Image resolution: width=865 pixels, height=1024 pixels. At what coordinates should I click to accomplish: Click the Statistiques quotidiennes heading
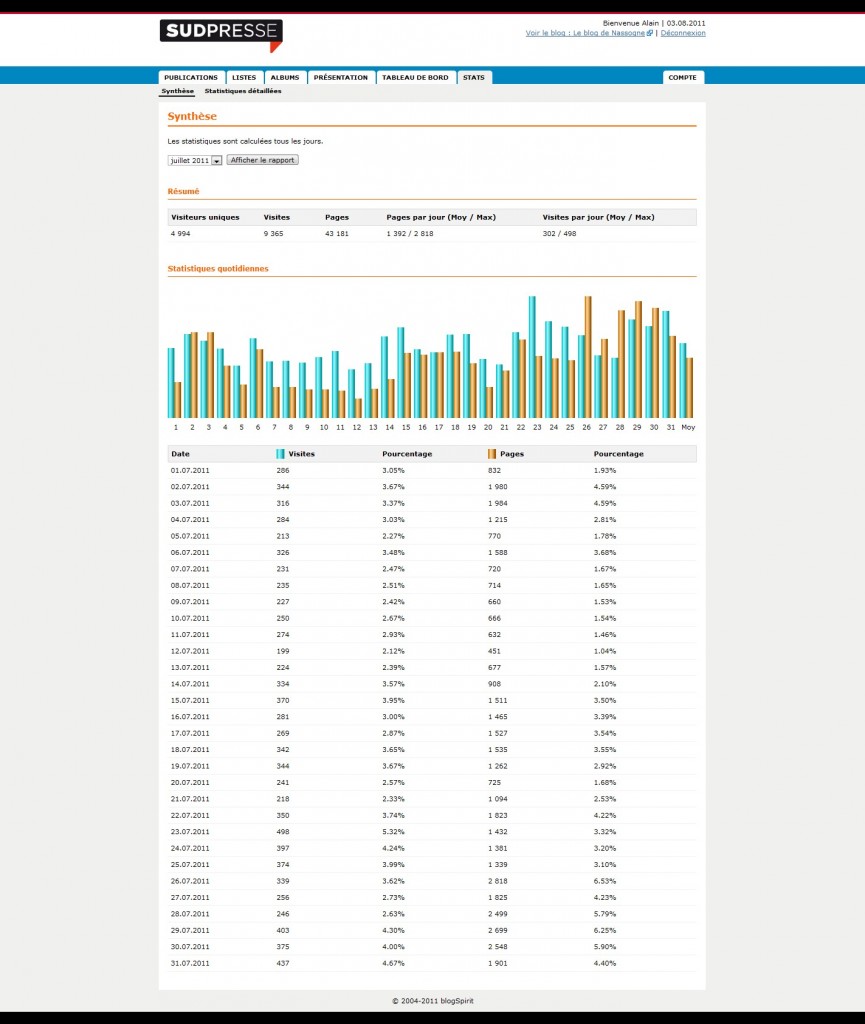218,268
